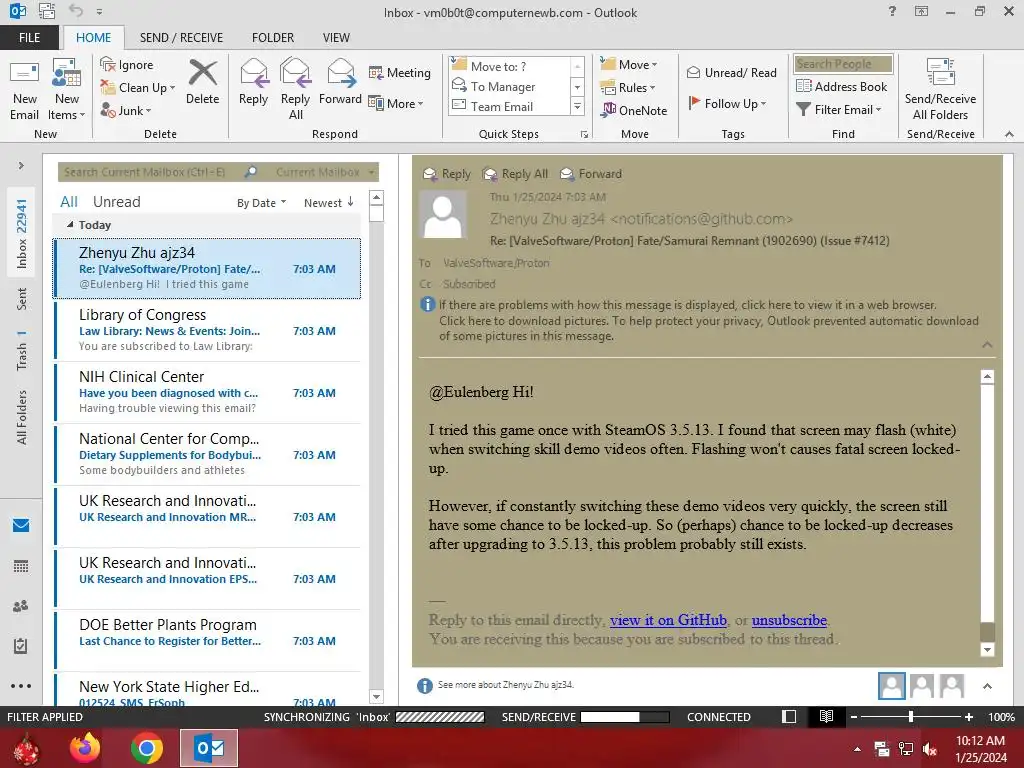The width and height of the screenshot is (1024, 768).
Task: Open the FILE tab
Action: tap(29, 37)
